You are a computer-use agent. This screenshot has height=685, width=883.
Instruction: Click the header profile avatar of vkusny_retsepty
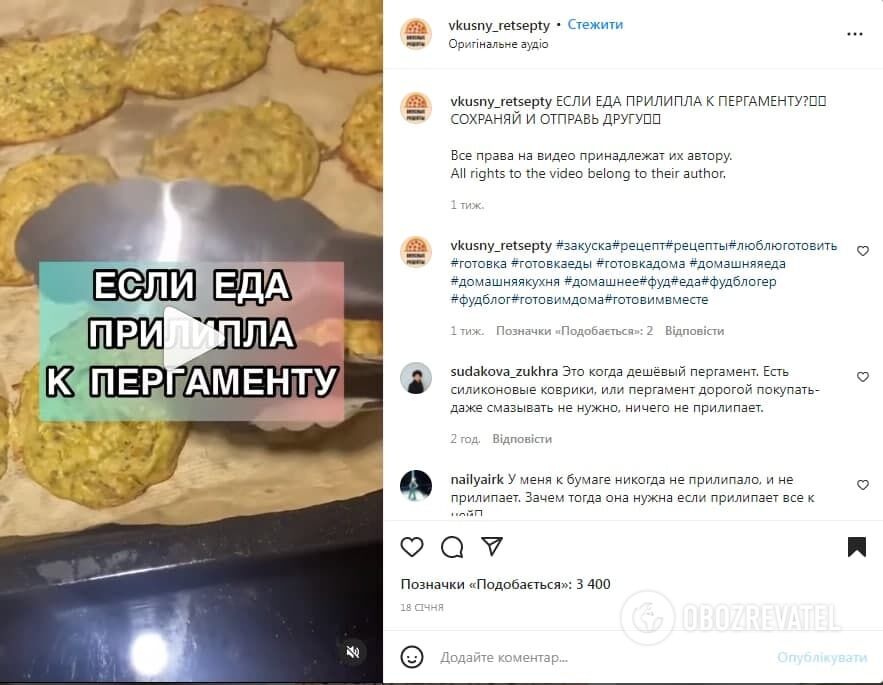click(x=416, y=34)
